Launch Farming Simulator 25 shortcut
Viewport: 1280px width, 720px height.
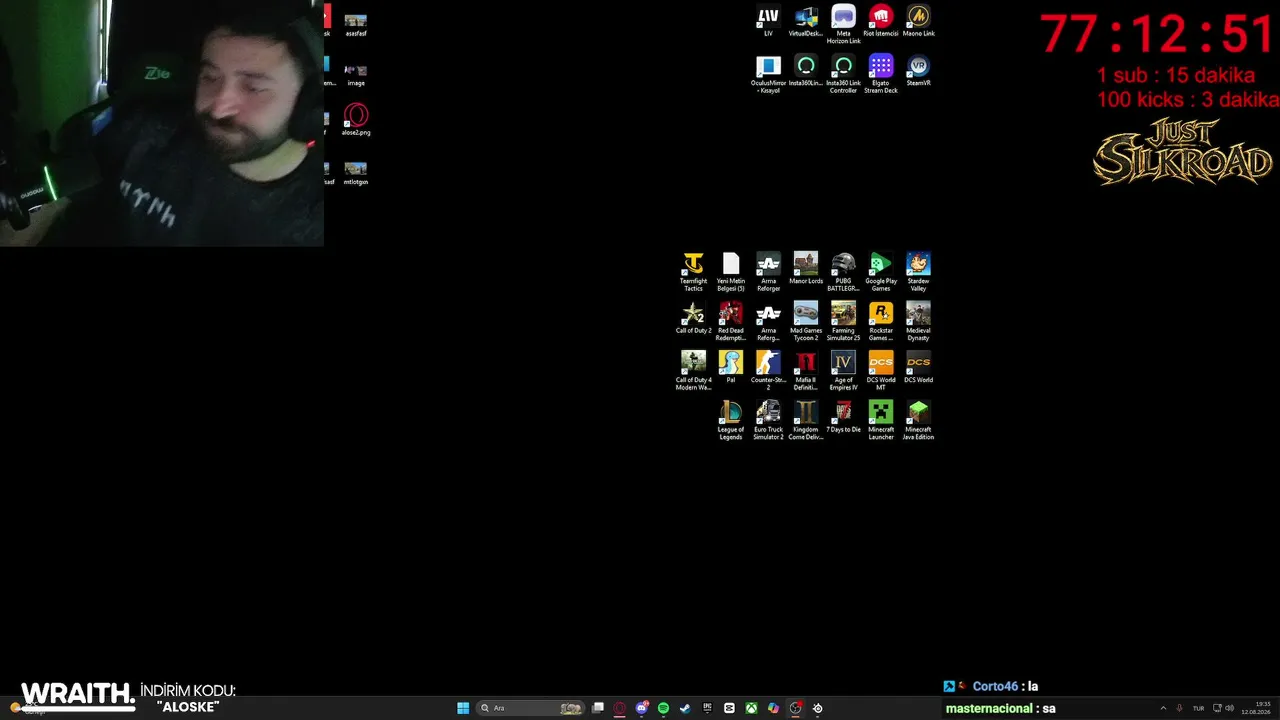coord(843,322)
